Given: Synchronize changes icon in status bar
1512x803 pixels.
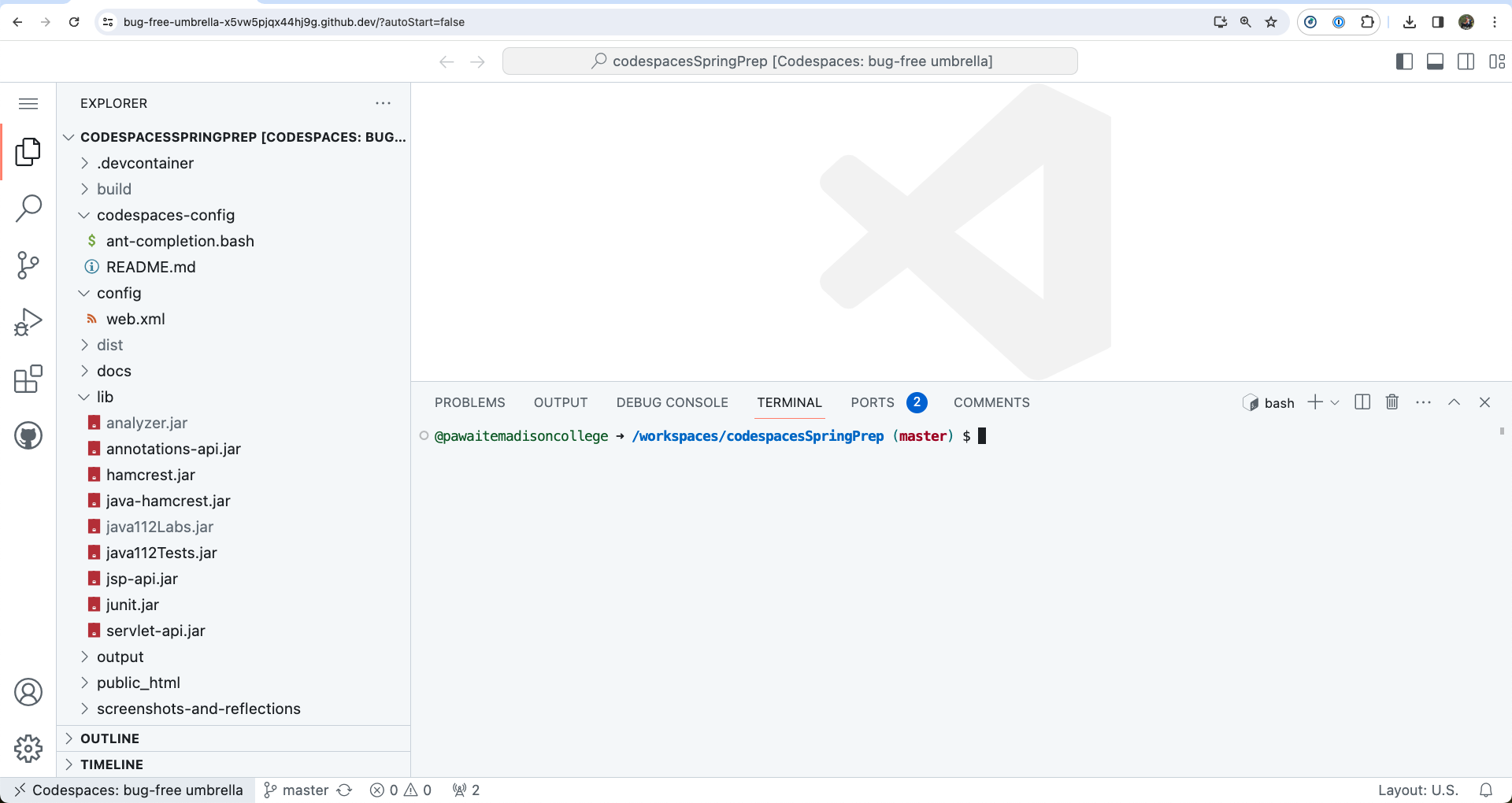Looking at the screenshot, I should point(344,790).
